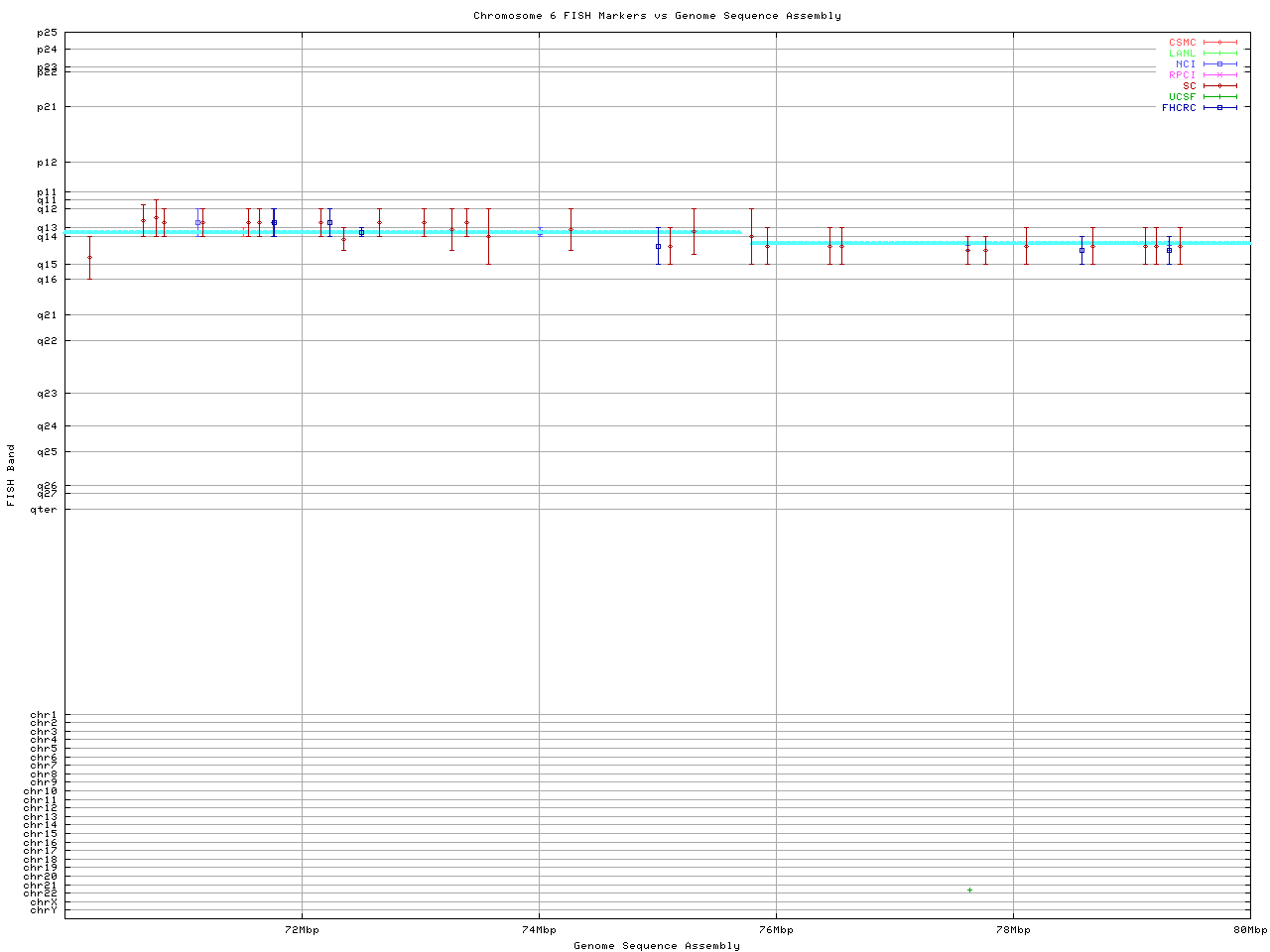Click the FHCRC legend marker symbol
The width and height of the screenshot is (1270, 952).
point(1219,108)
